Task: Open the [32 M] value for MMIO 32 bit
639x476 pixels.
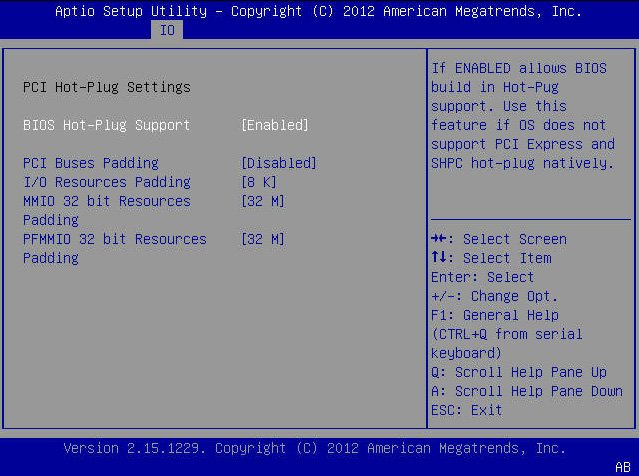Action: [x=263, y=201]
